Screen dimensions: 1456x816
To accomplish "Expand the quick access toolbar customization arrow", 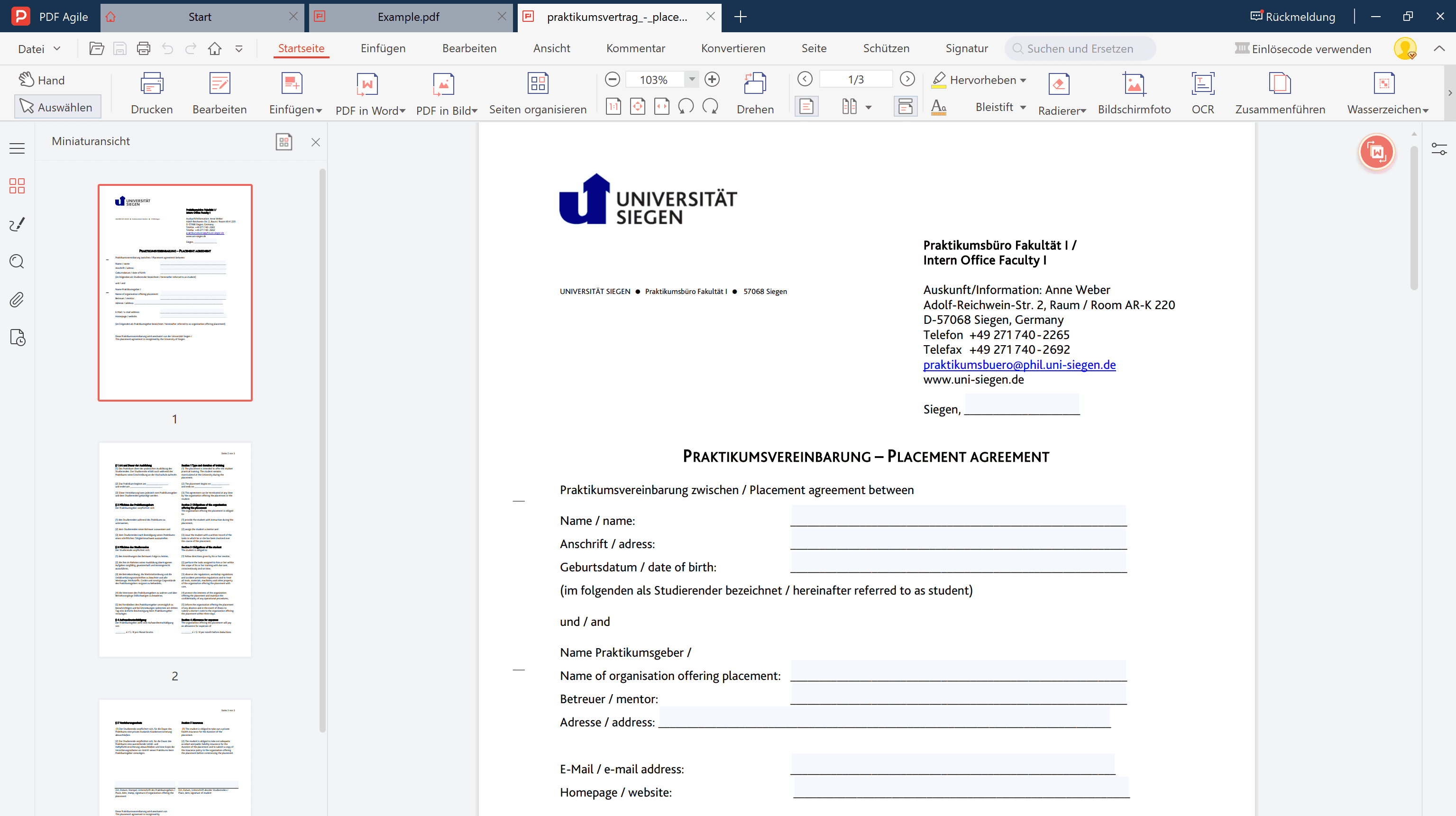I will pos(239,48).
